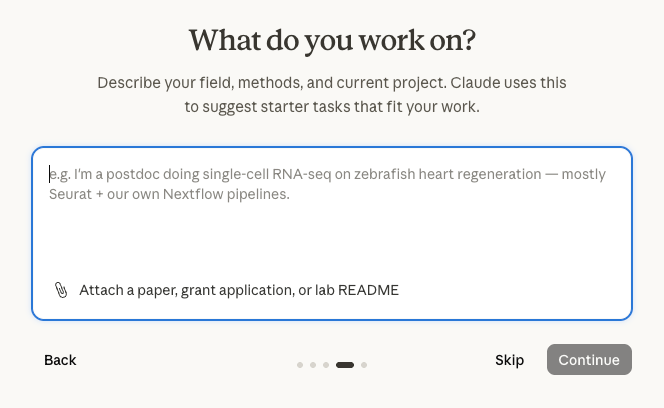Click the active elongated step indicator
The image size is (664, 408).
pyautogui.click(x=345, y=365)
